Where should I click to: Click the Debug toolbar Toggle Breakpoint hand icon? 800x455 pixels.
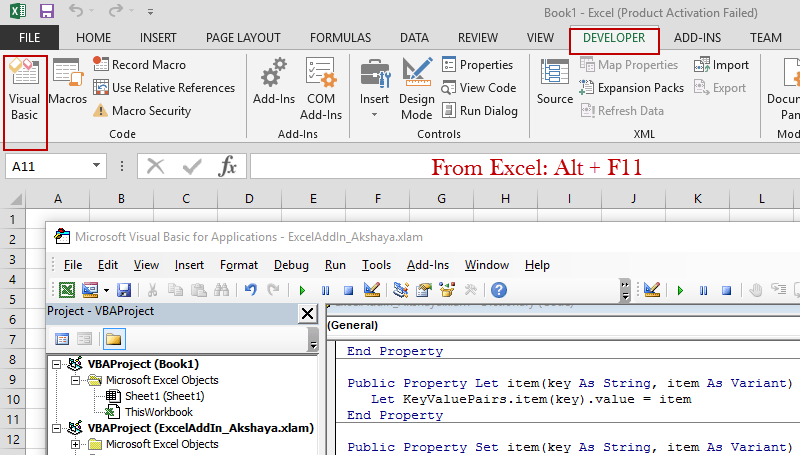tap(755, 290)
